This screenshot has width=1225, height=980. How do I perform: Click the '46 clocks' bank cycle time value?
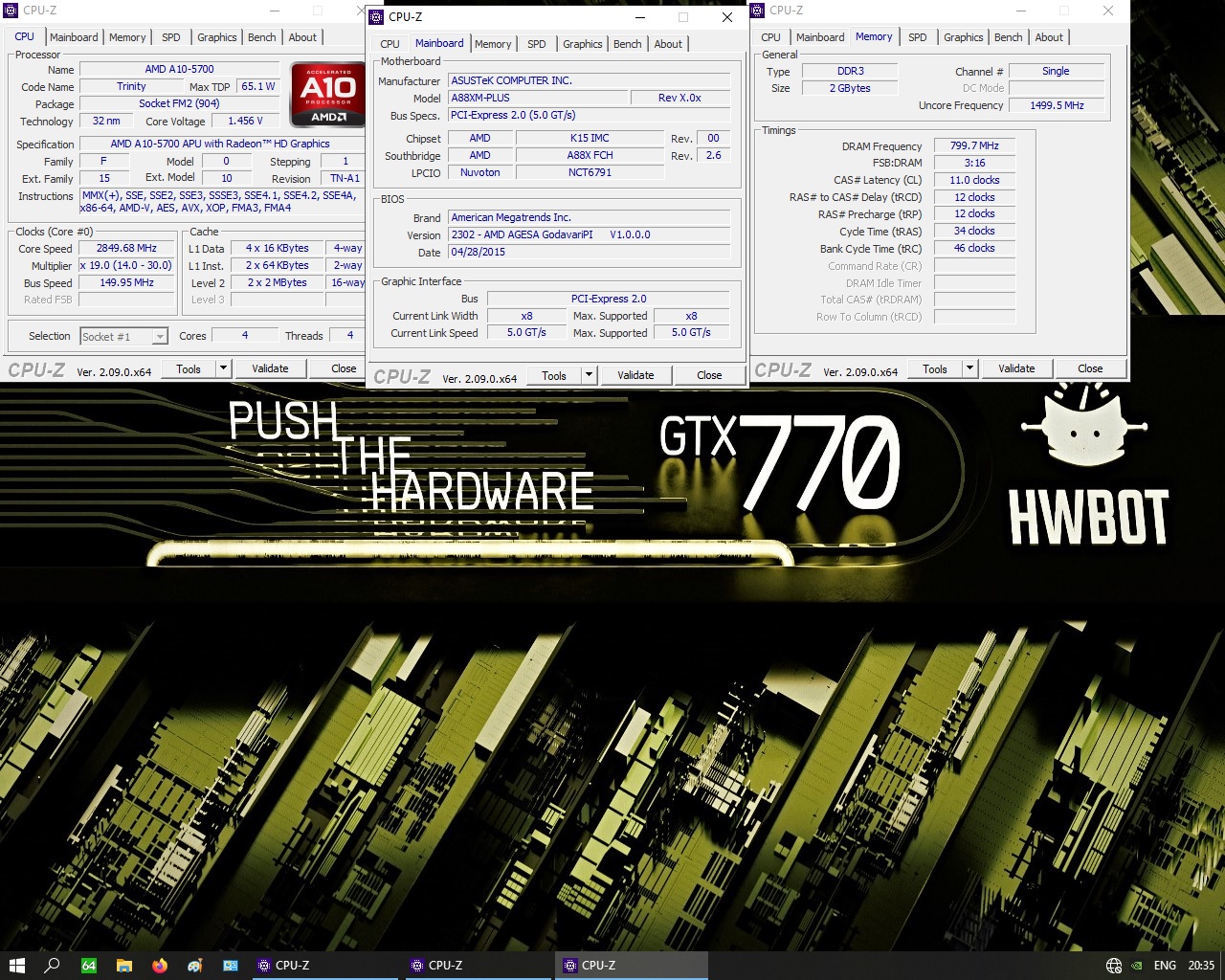pos(974,248)
